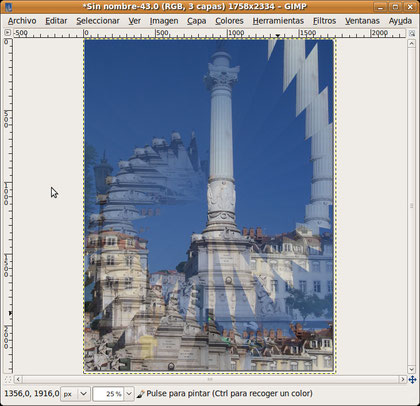Open the px units dropdown
This screenshot has height=406, width=420.
76,394
